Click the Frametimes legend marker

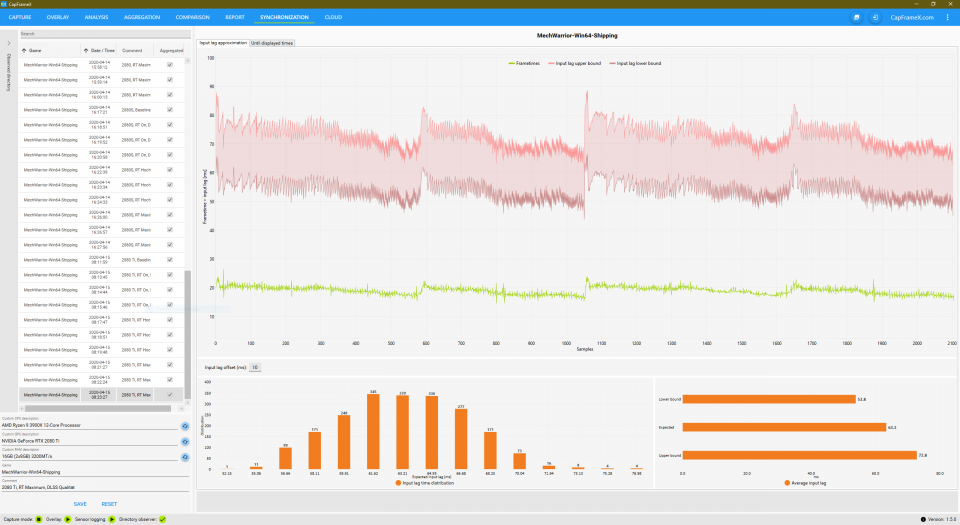point(511,63)
